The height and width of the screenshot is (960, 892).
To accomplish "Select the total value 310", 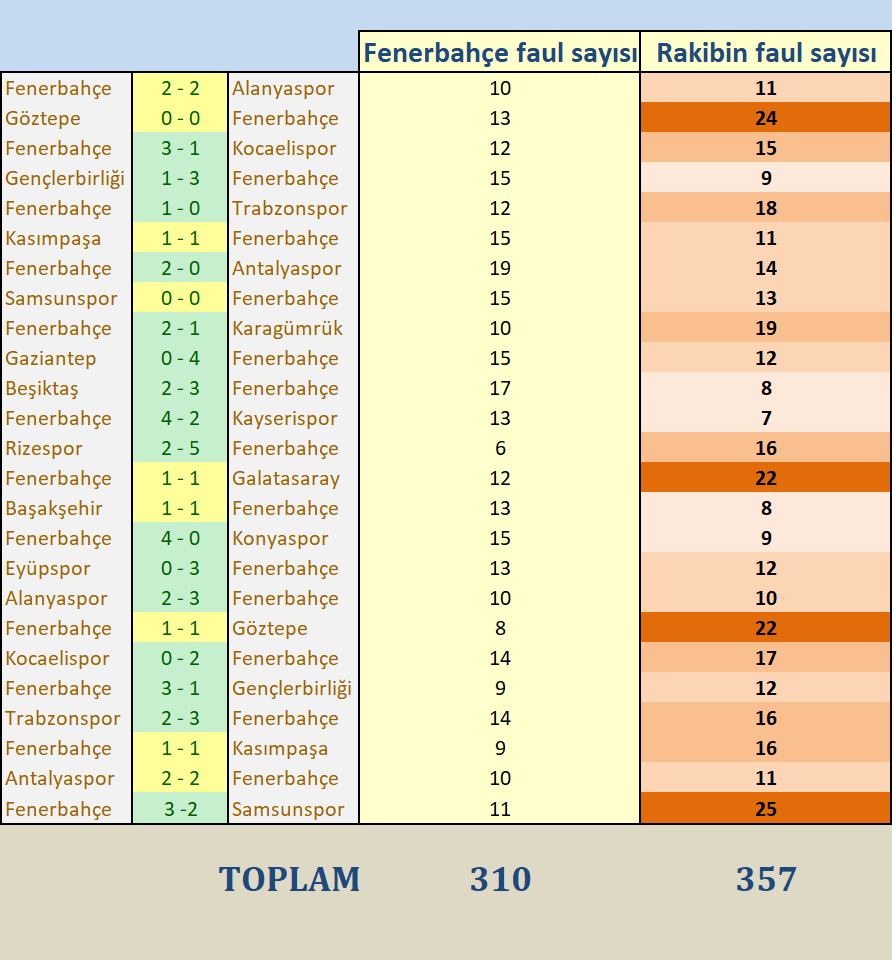I will coord(500,879).
